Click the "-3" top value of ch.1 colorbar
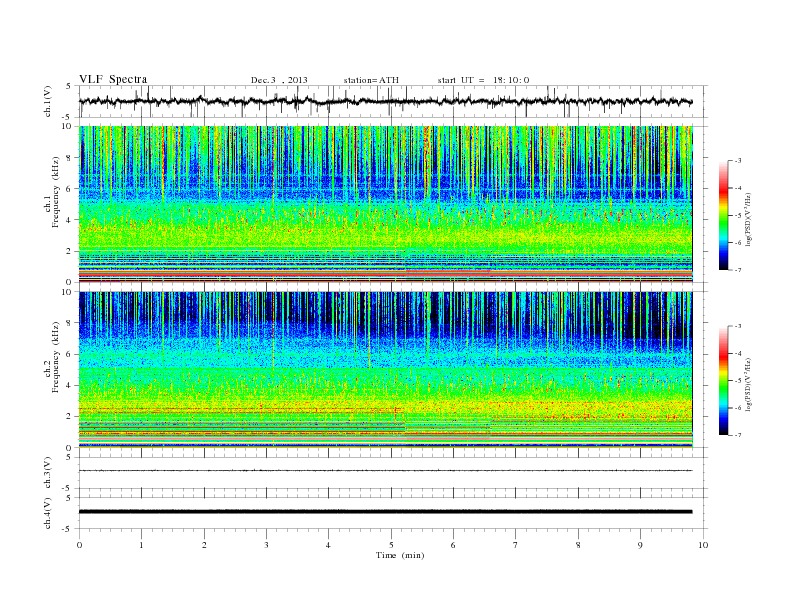Screen dimensions: 792x612 pyautogui.click(x=737, y=161)
